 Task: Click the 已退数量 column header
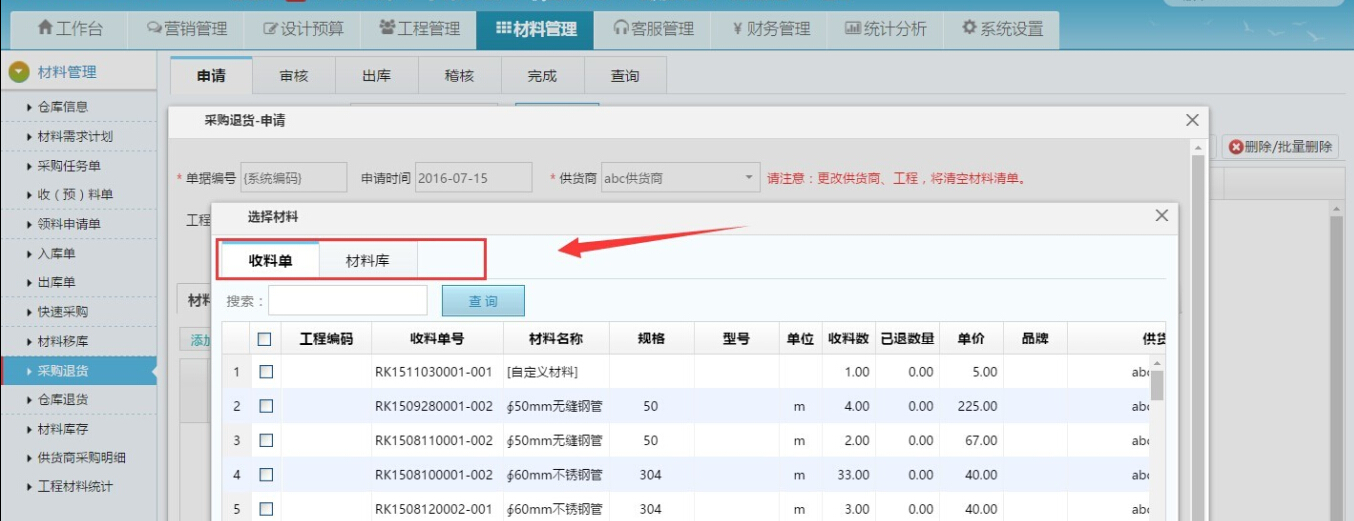[908, 339]
